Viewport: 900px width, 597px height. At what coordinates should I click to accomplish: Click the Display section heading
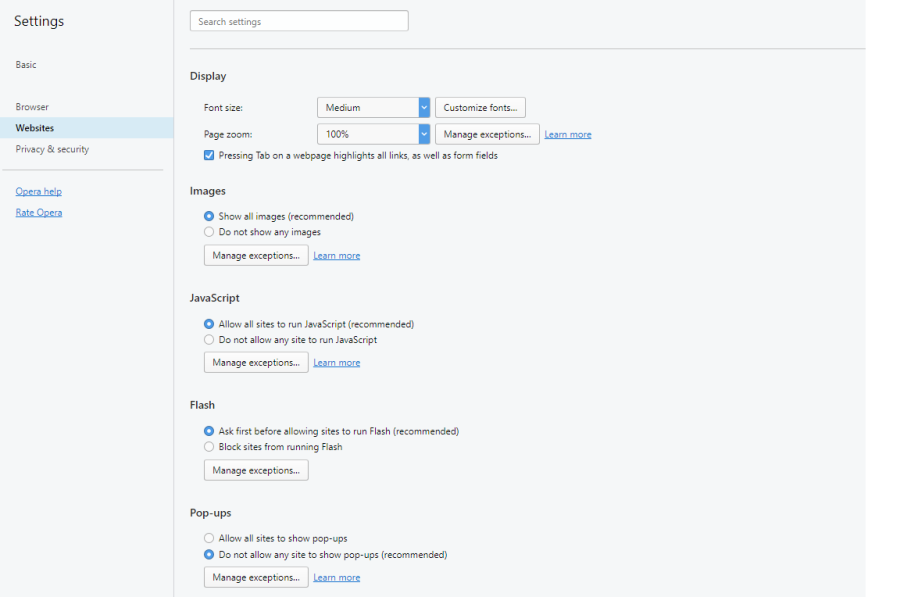coord(208,76)
